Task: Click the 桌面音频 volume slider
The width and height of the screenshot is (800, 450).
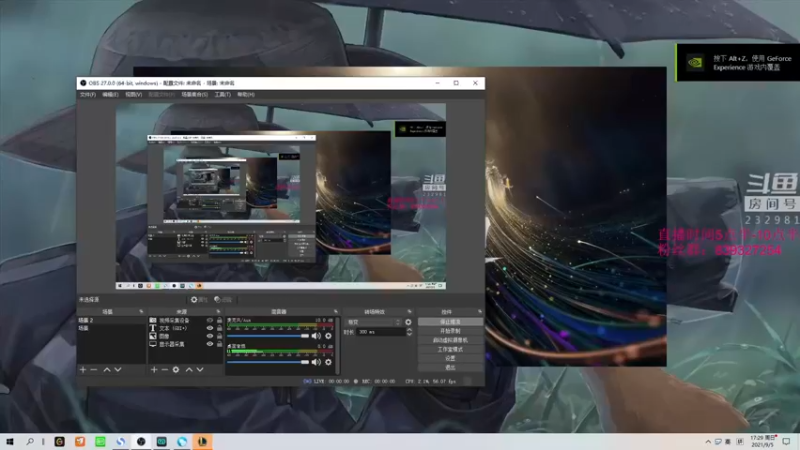Action: pos(268,362)
